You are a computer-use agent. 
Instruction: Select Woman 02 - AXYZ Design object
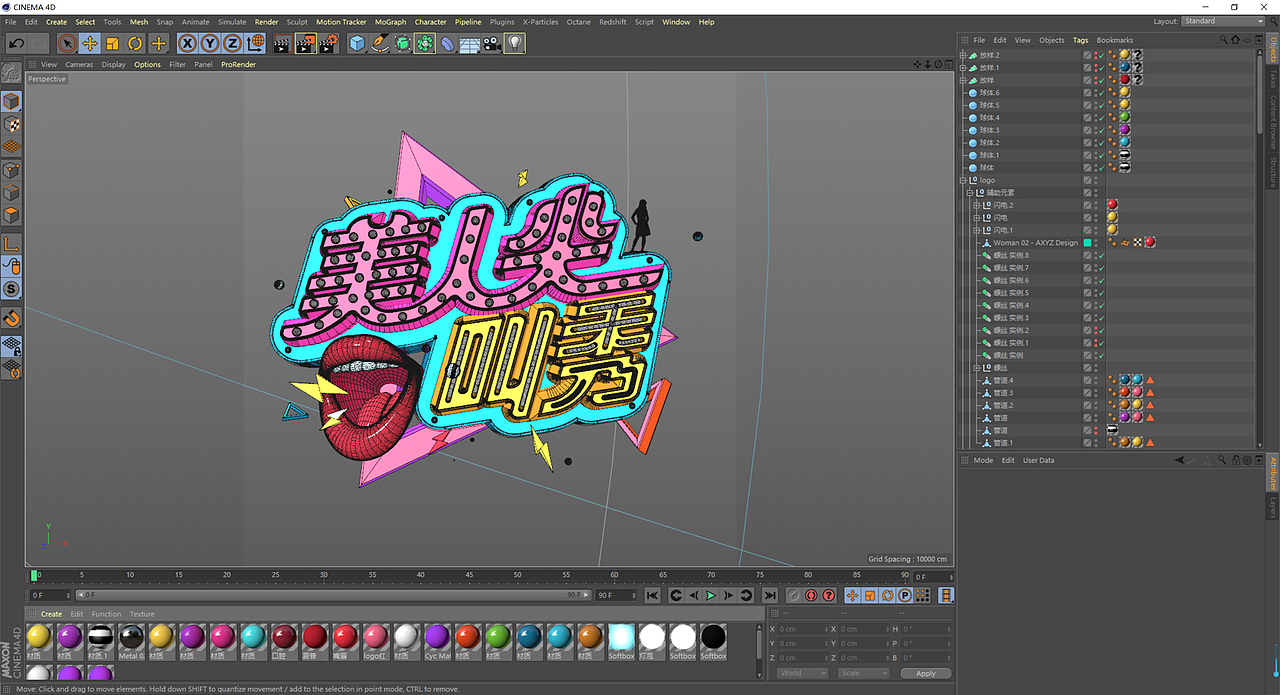[x=1035, y=243]
